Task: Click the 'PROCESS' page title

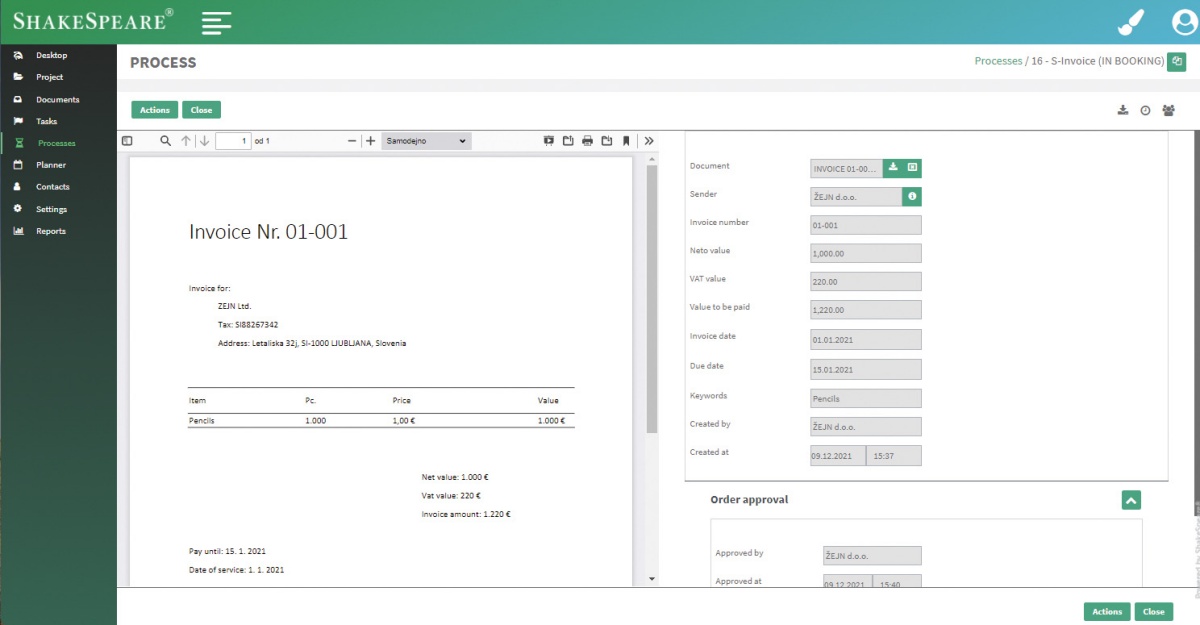Action: click(163, 62)
